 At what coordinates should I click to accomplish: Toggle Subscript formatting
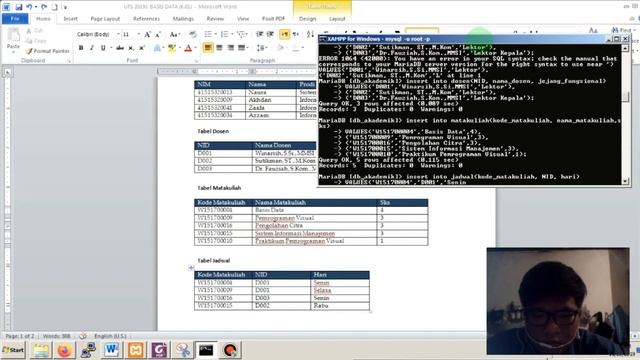[131, 48]
